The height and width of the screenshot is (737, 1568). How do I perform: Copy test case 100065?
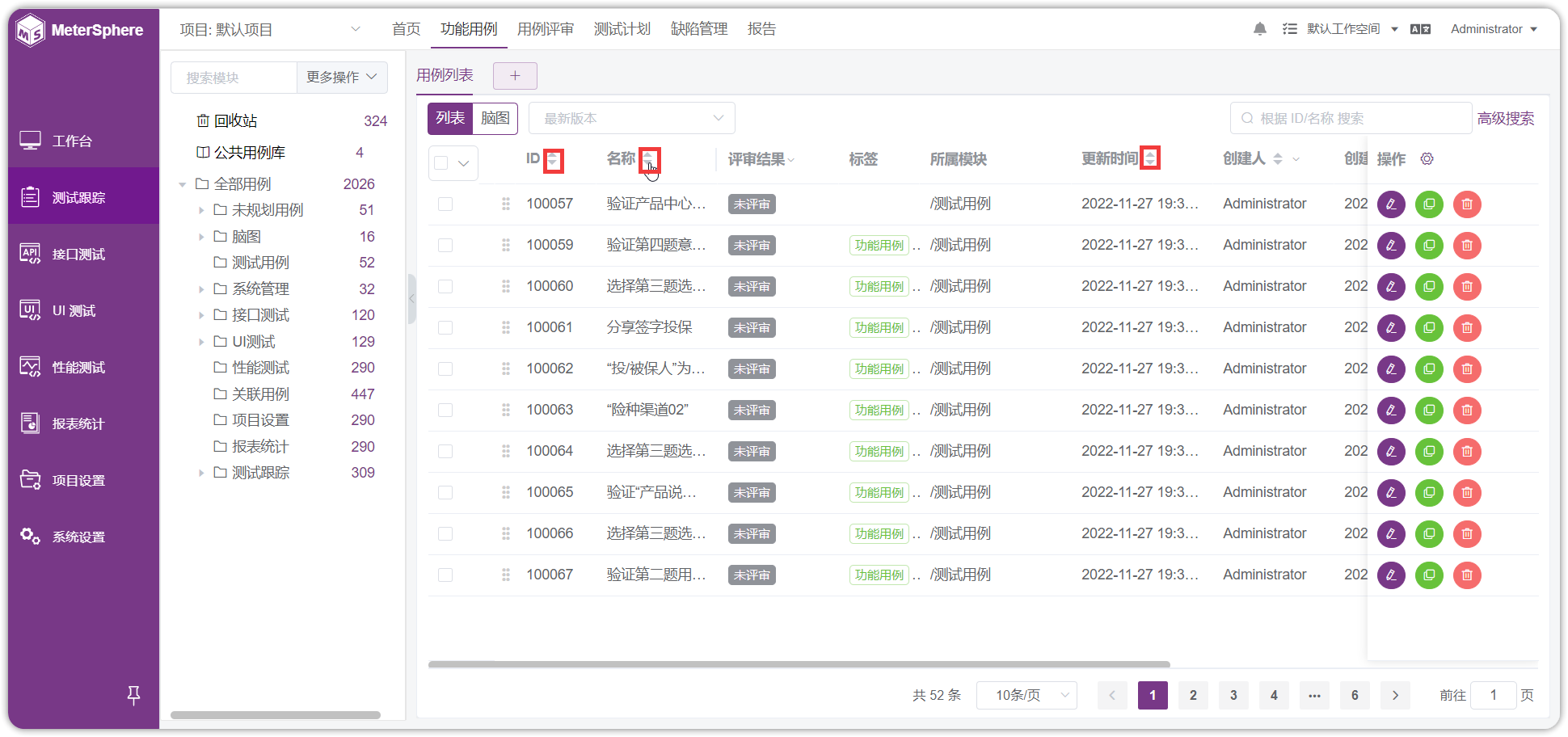[x=1429, y=493]
